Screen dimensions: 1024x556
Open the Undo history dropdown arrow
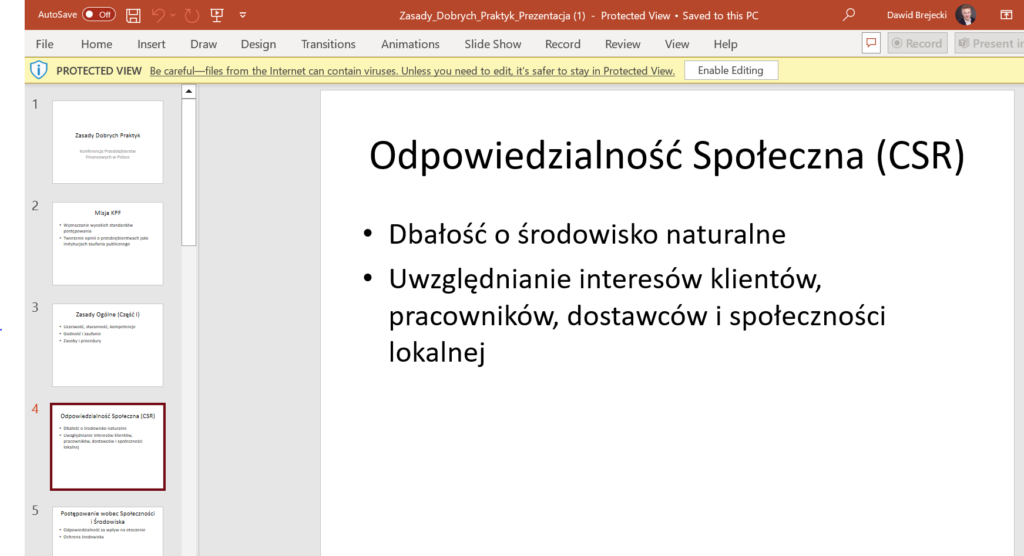pyautogui.click(x=173, y=15)
